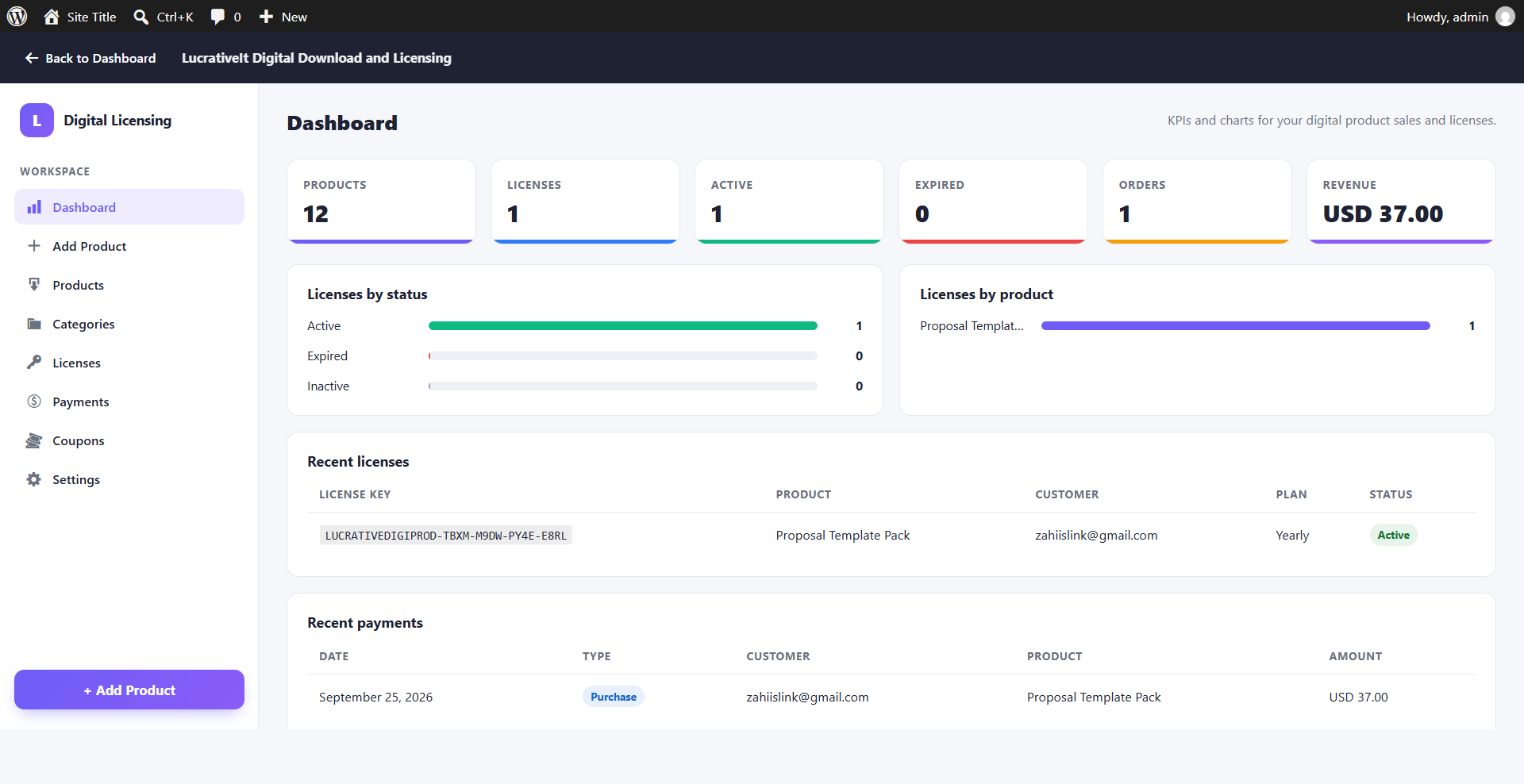Click Back to Dashboard link
This screenshot has width=1524, height=784.
(x=90, y=58)
